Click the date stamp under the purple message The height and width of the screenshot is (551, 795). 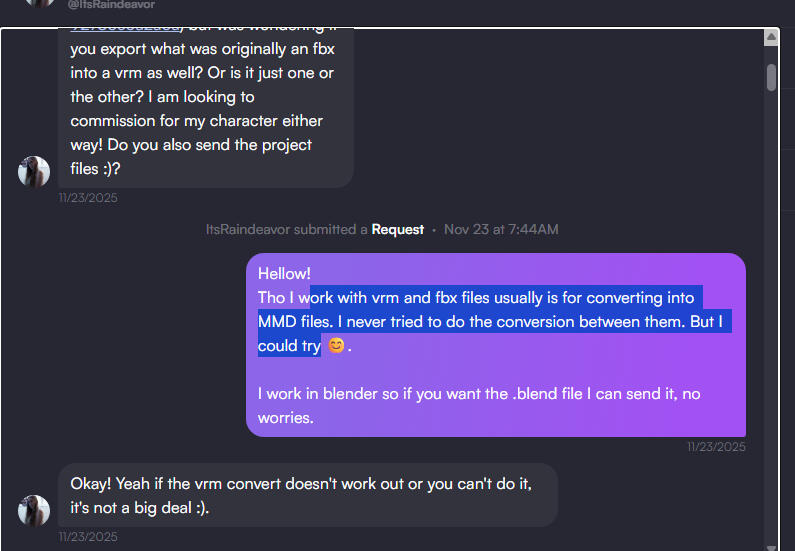point(716,447)
